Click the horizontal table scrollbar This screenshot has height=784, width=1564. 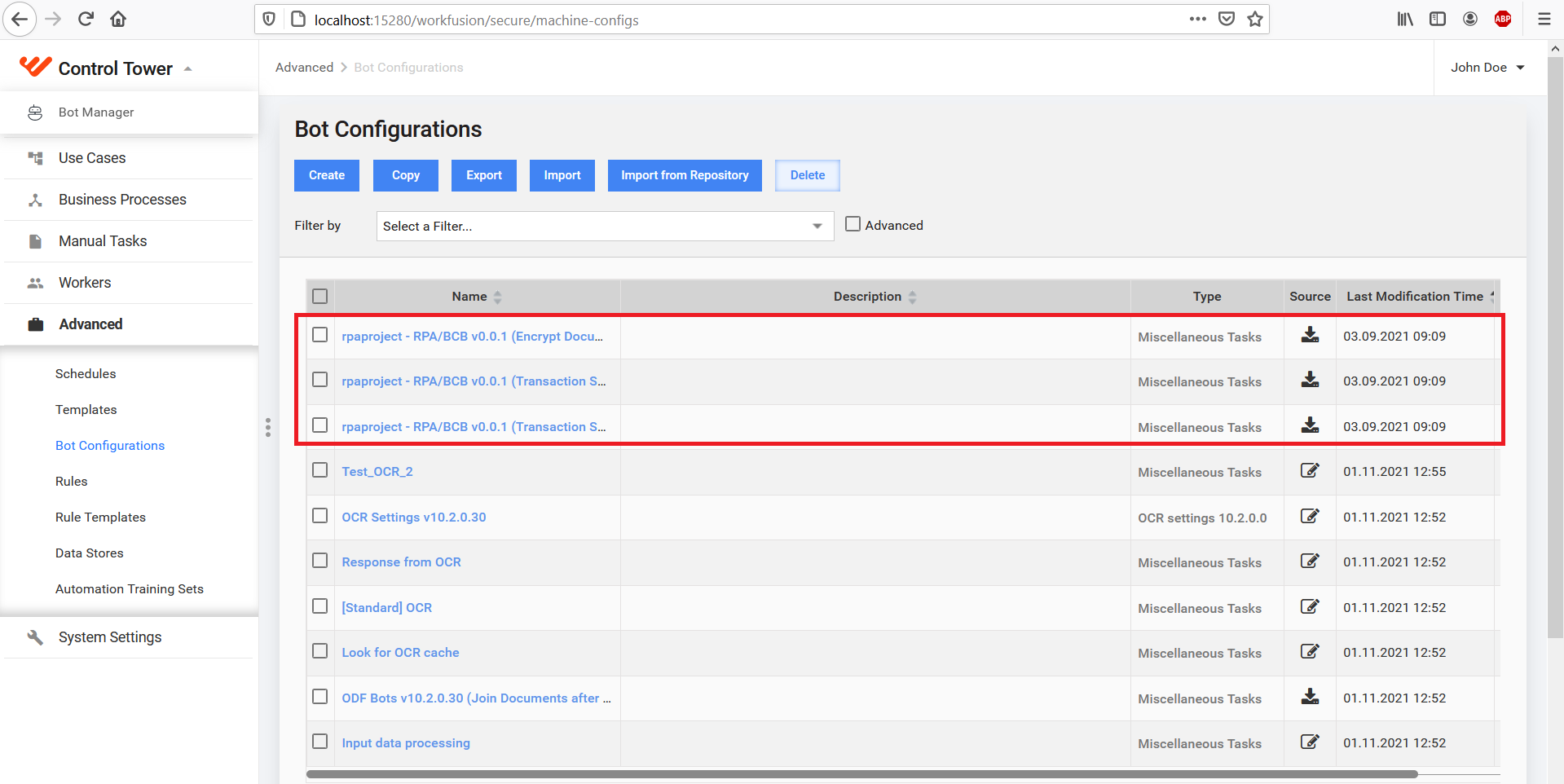click(x=862, y=773)
